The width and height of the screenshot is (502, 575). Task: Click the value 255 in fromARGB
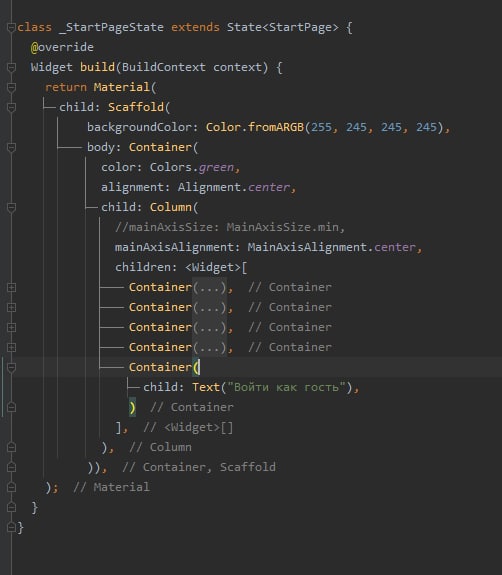click(321, 127)
